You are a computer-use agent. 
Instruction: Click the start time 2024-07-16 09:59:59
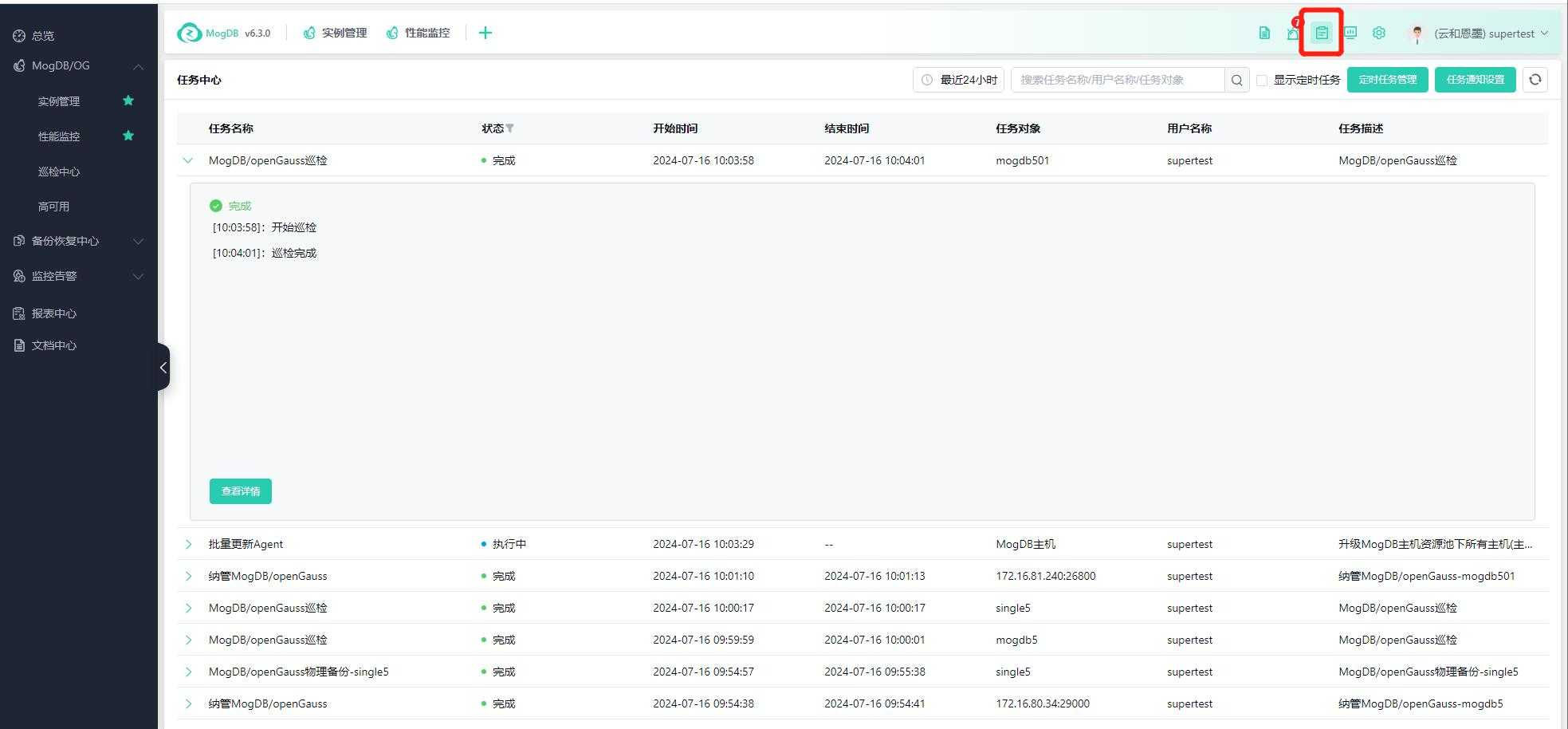click(x=703, y=640)
